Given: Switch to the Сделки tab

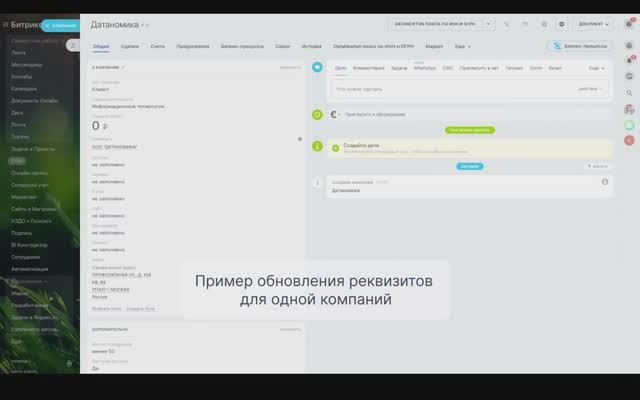Looking at the screenshot, I should [x=130, y=47].
